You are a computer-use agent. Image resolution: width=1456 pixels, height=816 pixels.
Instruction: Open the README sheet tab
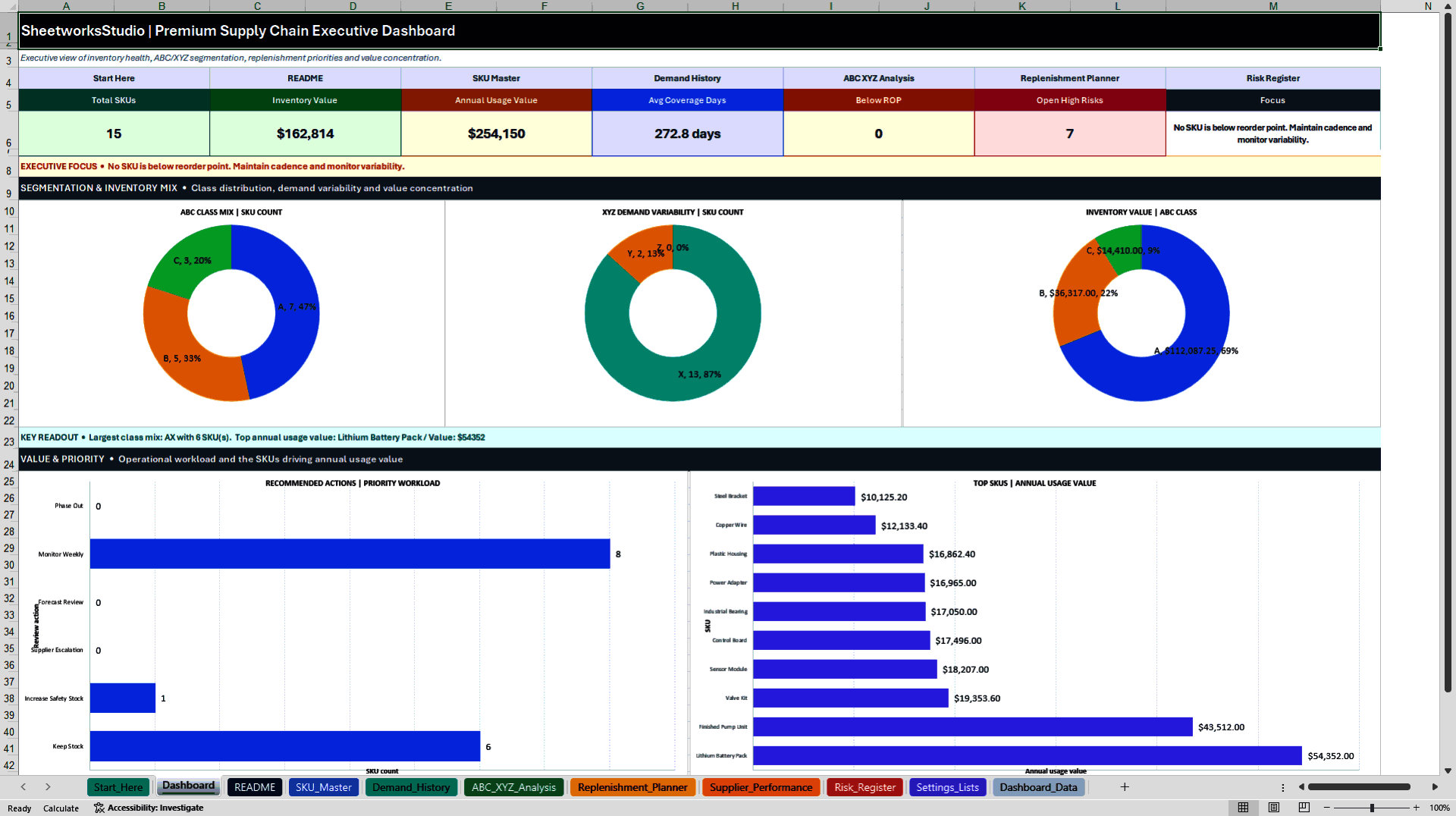(x=255, y=787)
